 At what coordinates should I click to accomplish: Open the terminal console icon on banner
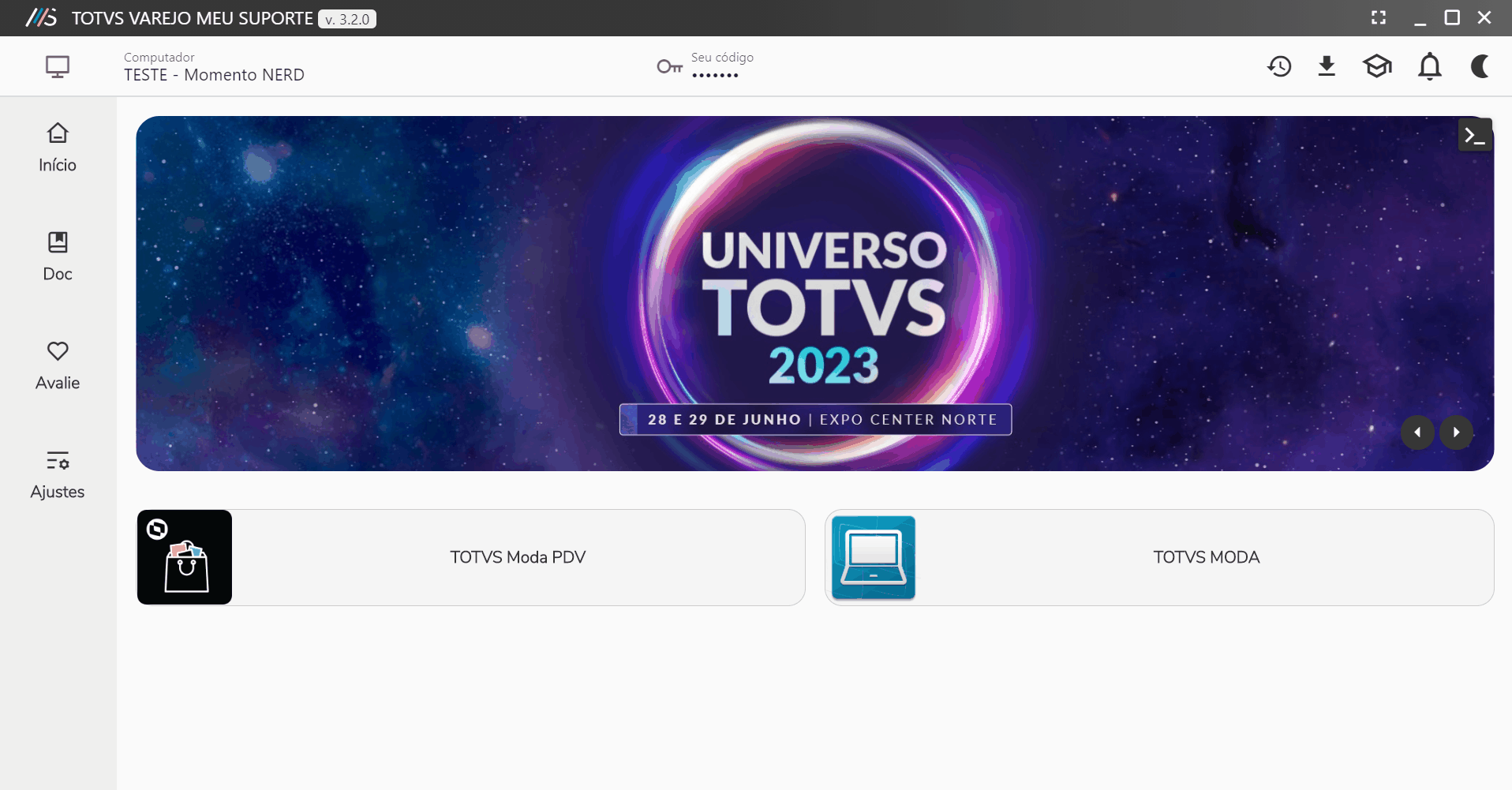(1475, 135)
